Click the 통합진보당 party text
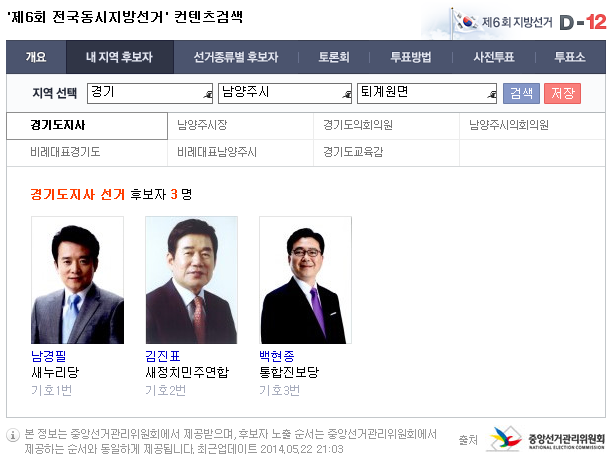 click(x=289, y=372)
